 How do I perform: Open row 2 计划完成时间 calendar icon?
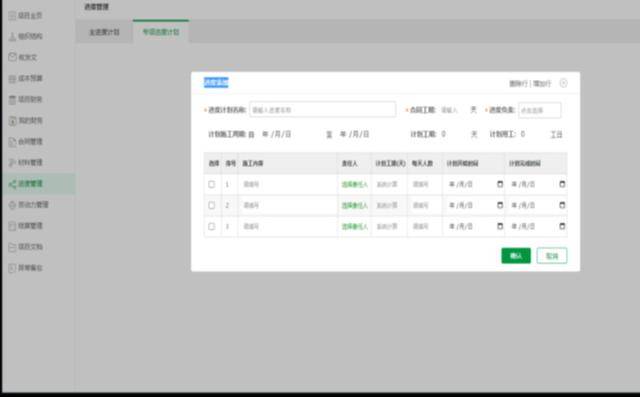562,205
